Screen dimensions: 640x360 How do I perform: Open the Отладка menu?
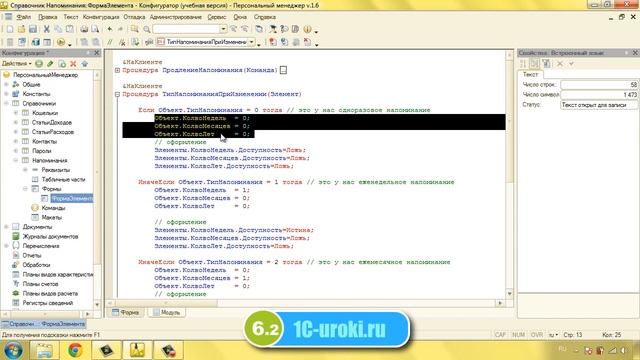(134, 17)
